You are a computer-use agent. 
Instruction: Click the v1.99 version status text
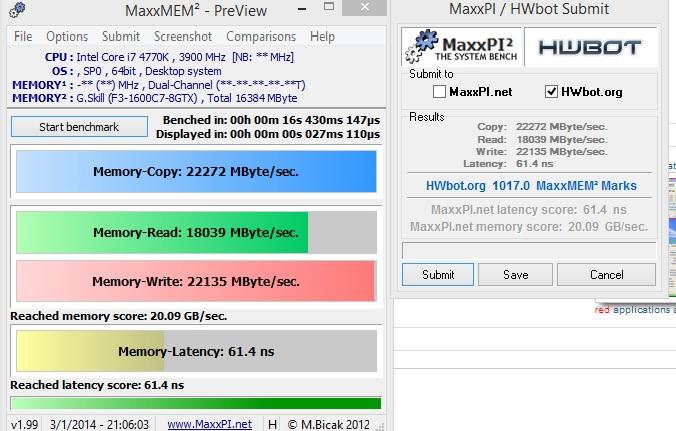[x=24, y=424]
